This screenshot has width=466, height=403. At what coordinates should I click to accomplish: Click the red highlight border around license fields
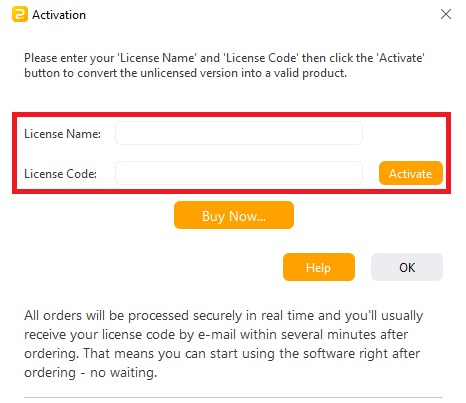232,115
